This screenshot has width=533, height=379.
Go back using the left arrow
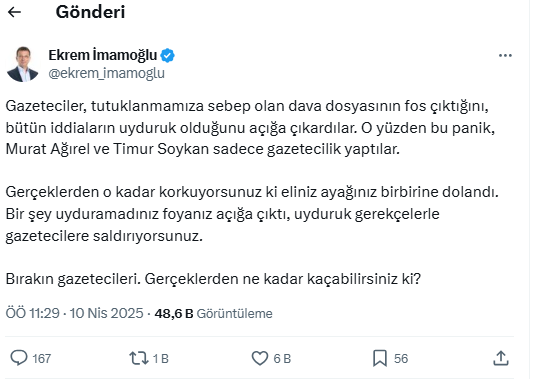pyautogui.click(x=14, y=12)
